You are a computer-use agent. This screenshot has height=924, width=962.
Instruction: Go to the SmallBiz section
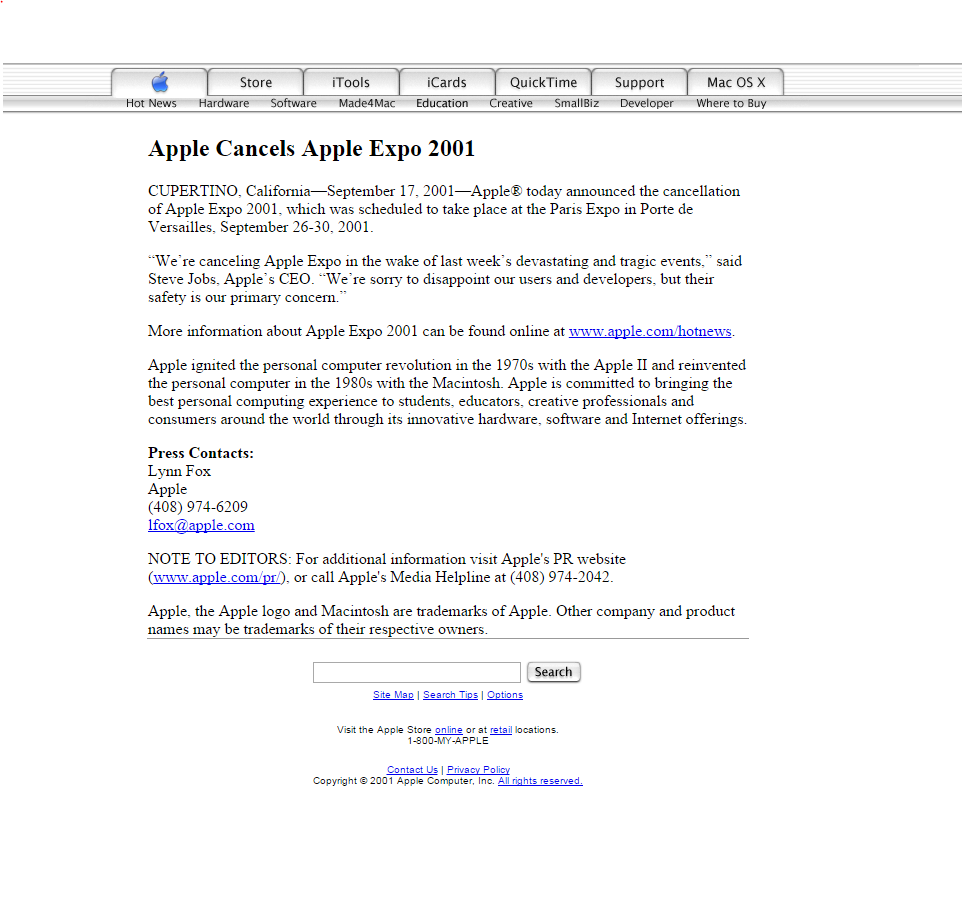pyautogui.click(x=576, y=103)
